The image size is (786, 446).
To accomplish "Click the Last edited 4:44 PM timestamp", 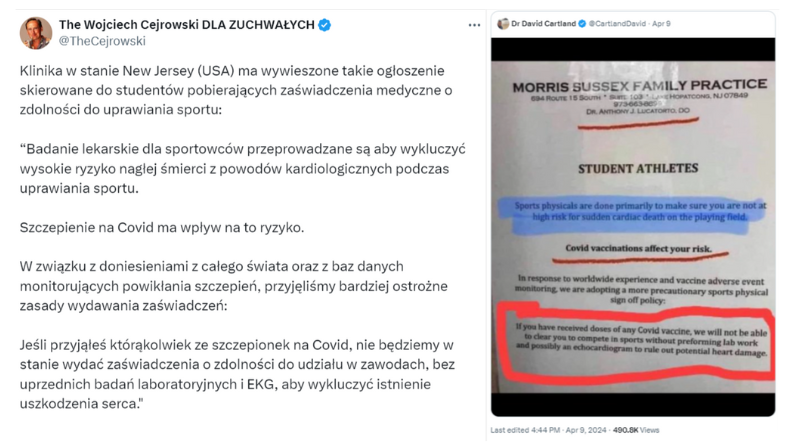I will coord(525,430).
